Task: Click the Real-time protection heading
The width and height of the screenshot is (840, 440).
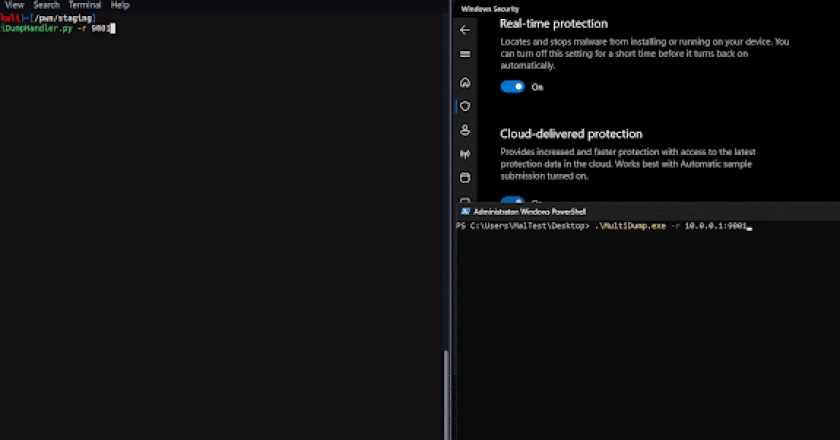Action: coord(553,23)
